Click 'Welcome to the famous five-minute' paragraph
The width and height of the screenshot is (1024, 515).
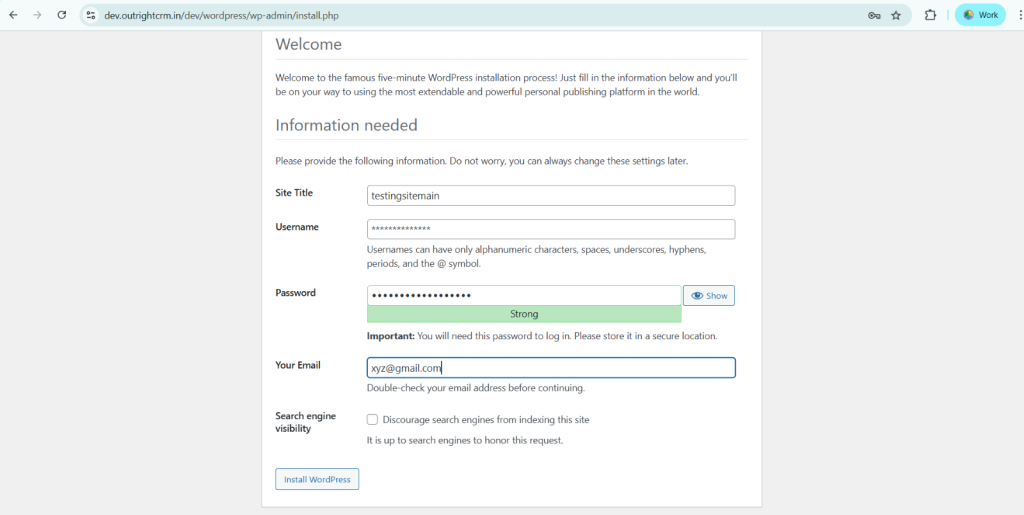506,85
